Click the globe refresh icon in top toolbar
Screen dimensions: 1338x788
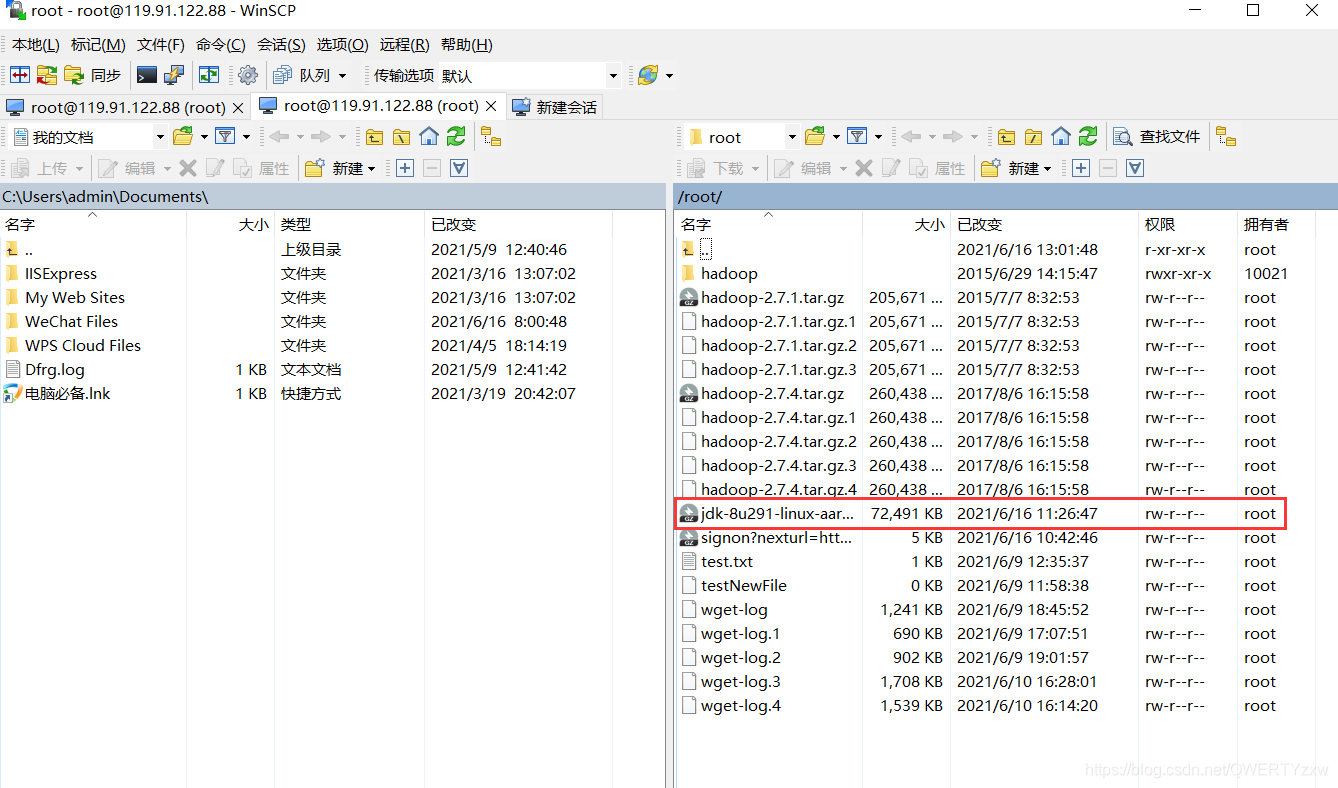pyautogui.click(x=648, y=75)
